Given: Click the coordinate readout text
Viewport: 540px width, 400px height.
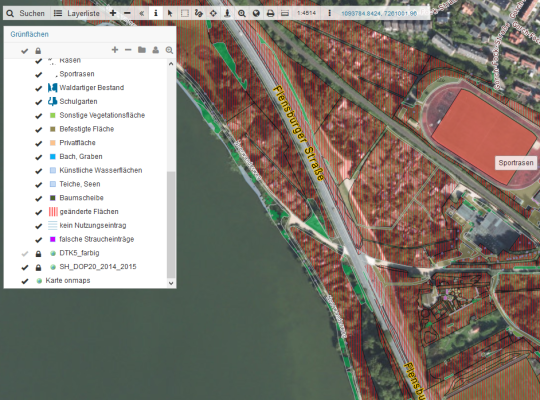Looking at the screenshot, I should pos(379,14).
